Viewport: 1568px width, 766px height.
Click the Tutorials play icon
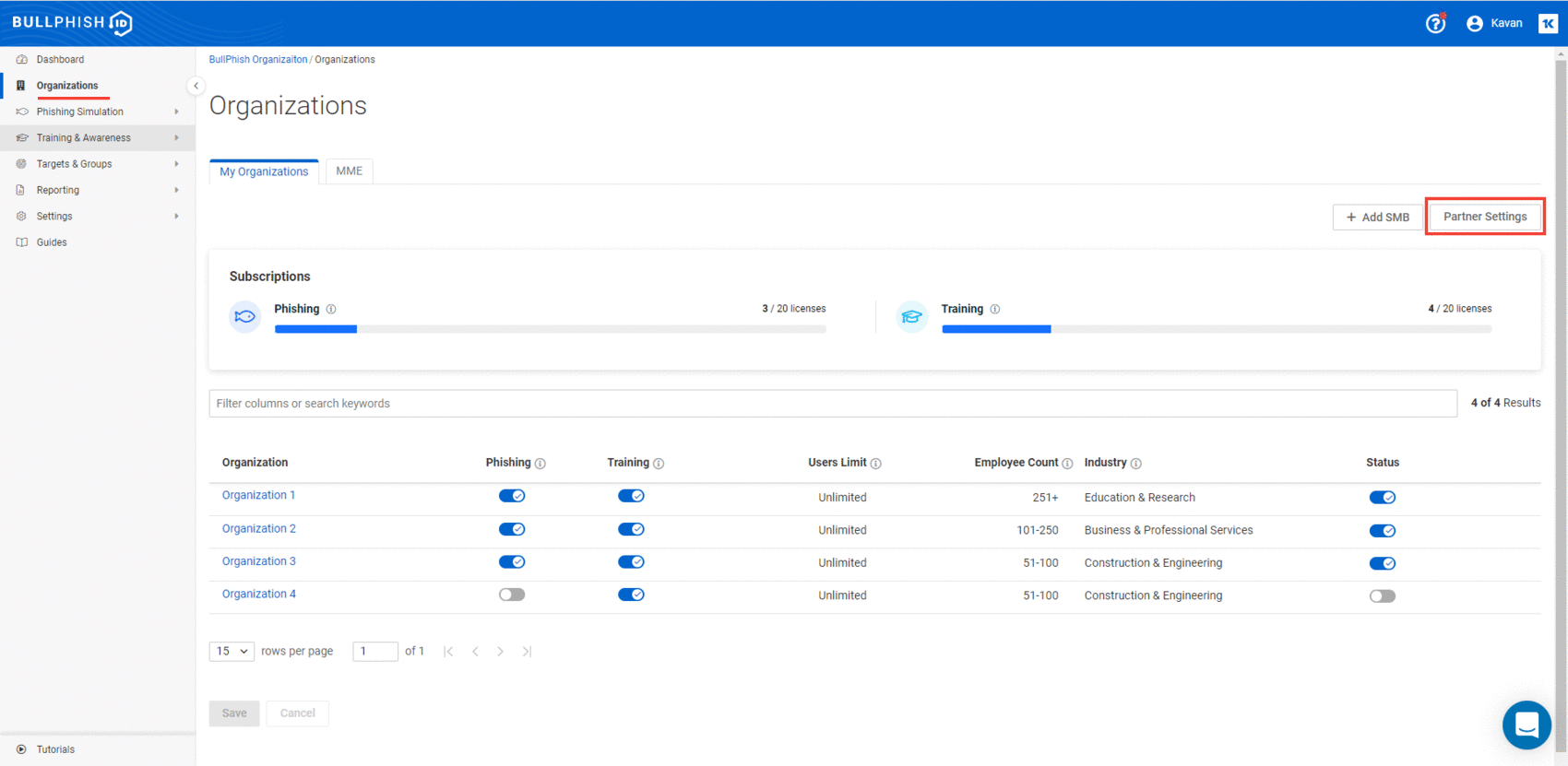(21, 749)
